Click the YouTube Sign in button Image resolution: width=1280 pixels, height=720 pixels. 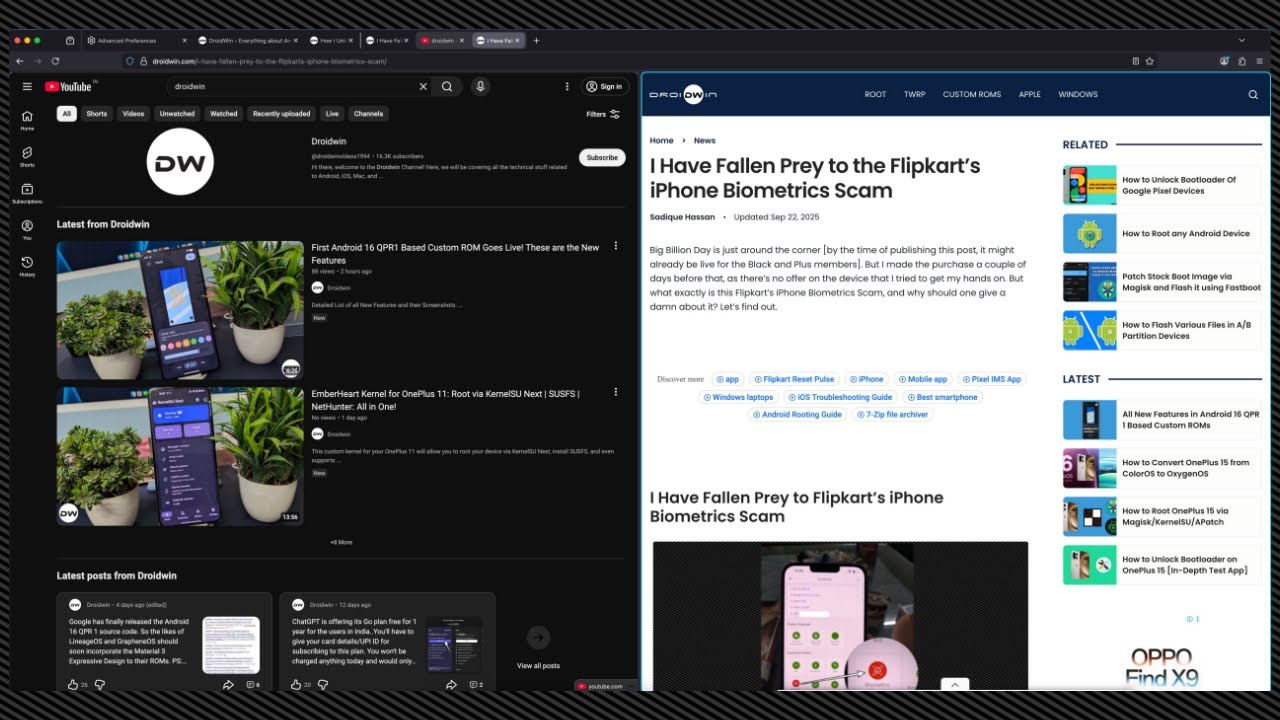(x=605, y=87)
